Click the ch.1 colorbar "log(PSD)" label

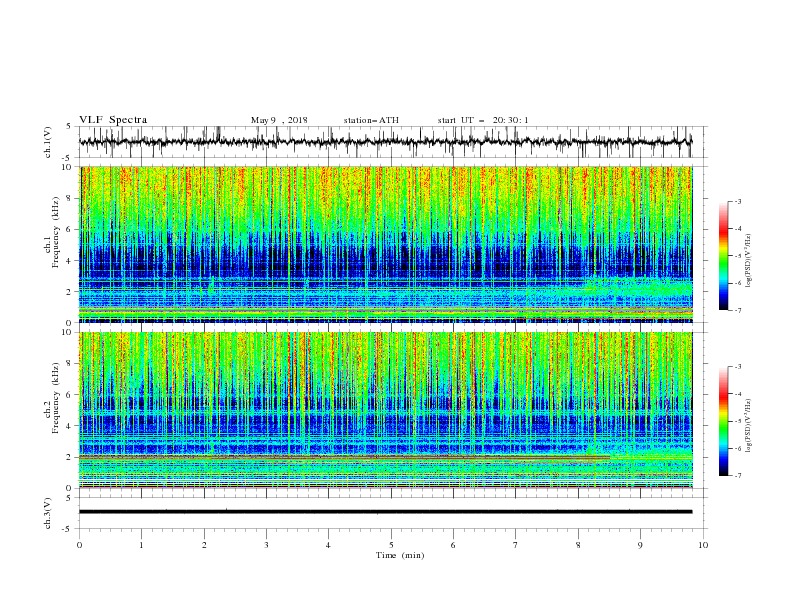point(749,261)
